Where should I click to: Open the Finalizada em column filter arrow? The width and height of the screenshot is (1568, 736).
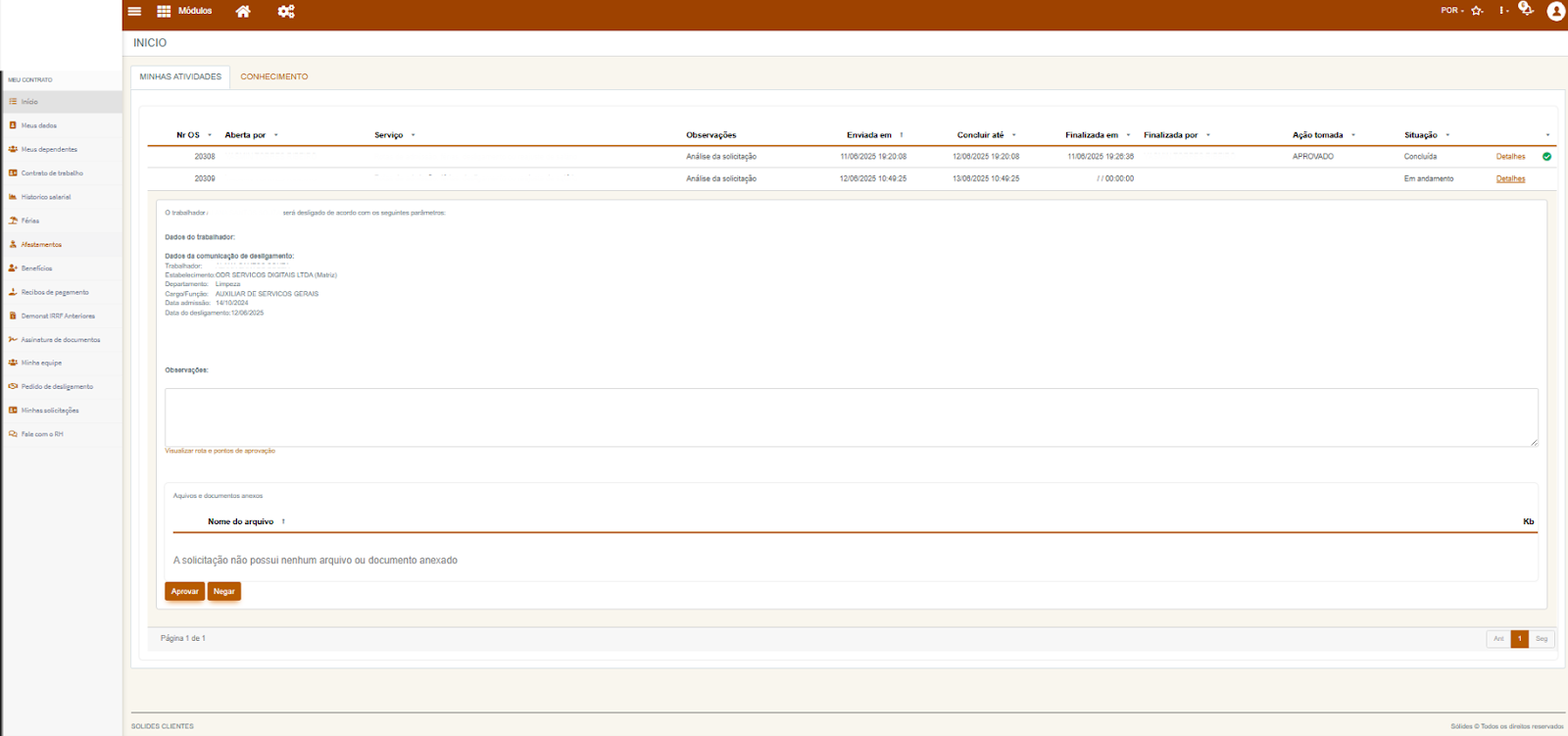(1129, 135)
